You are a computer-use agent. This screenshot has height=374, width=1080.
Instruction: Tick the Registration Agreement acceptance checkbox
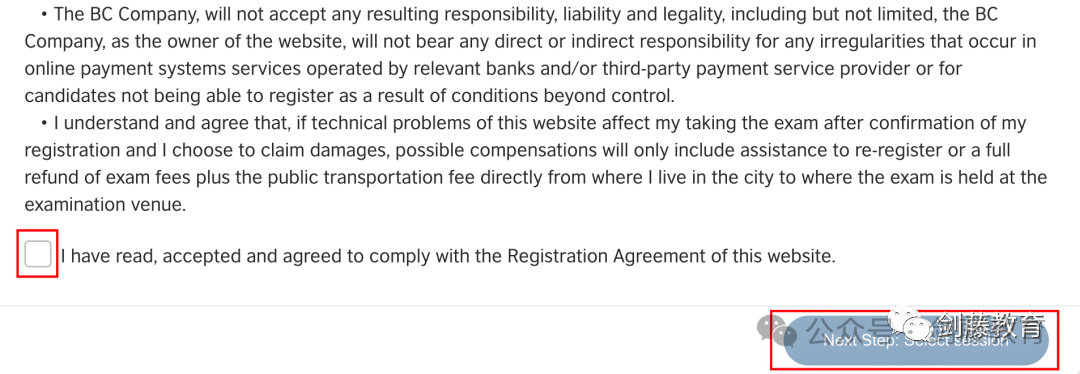tap(37, 254)
